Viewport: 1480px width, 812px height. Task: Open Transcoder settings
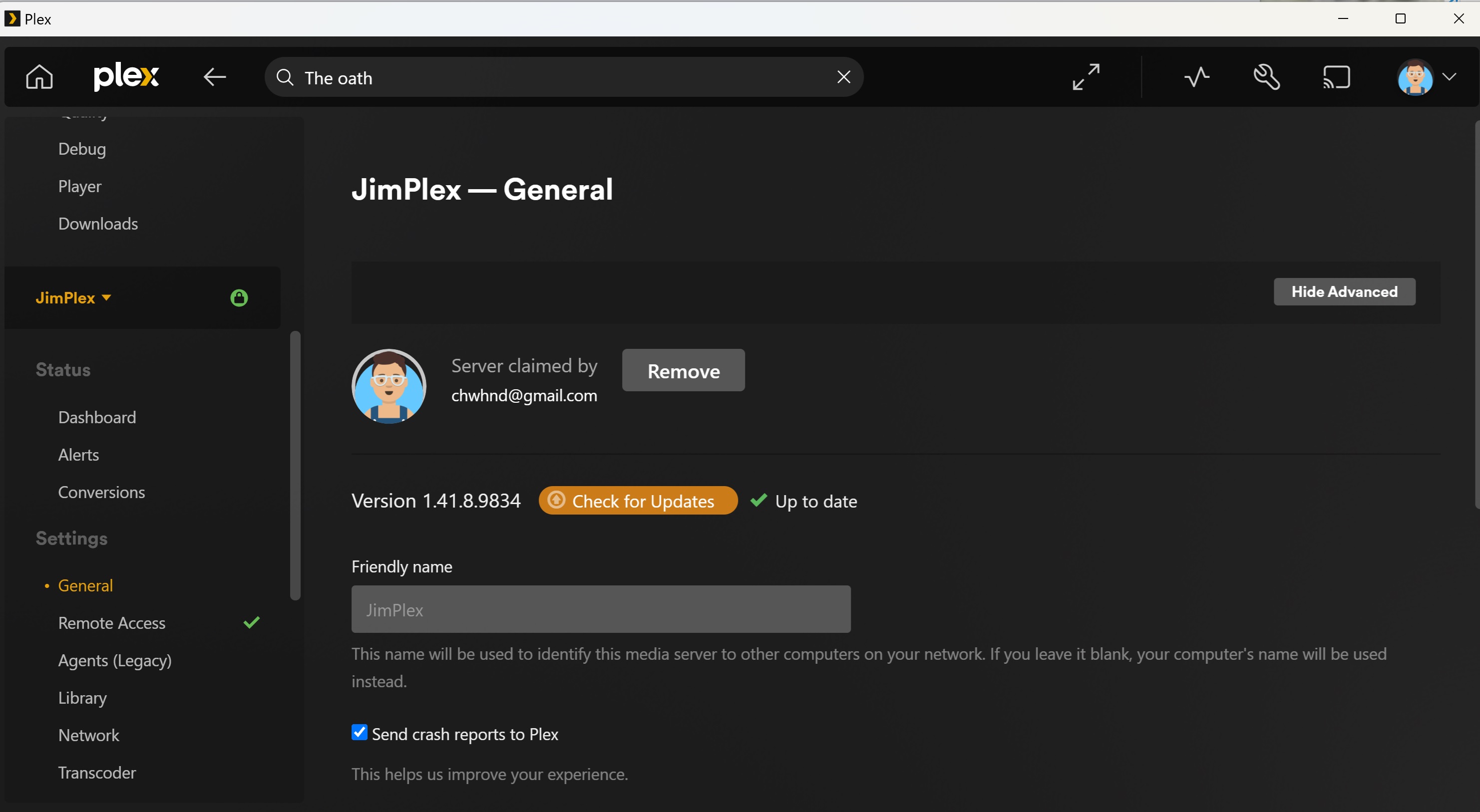pos(97,773)
